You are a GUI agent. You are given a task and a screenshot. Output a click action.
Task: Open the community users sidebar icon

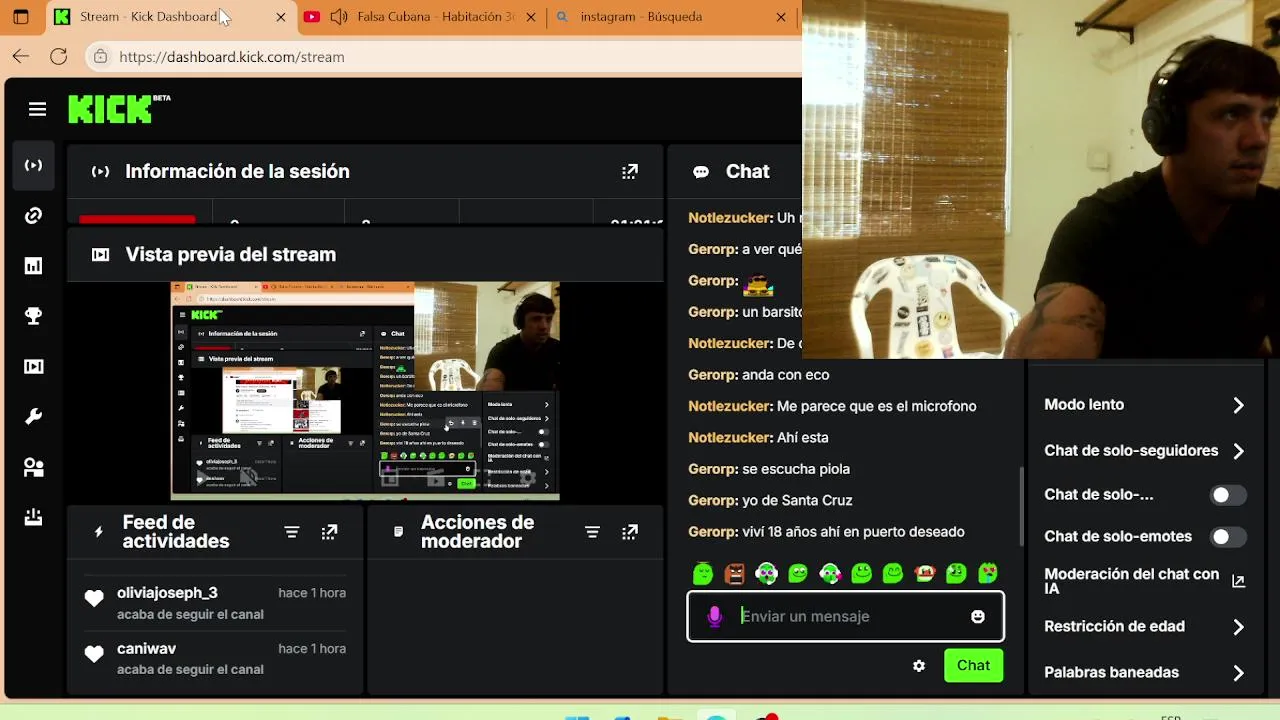[33, 467]
